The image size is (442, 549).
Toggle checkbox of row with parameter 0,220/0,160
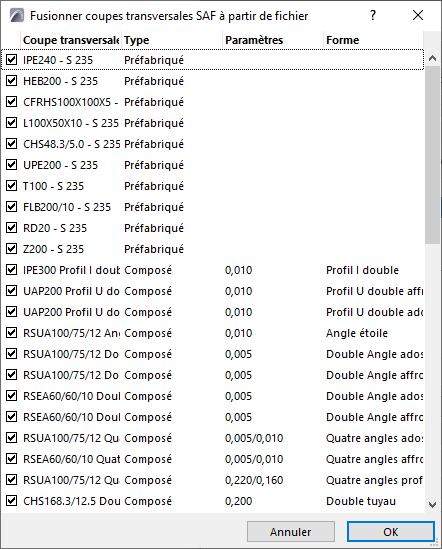coord(12,480)
